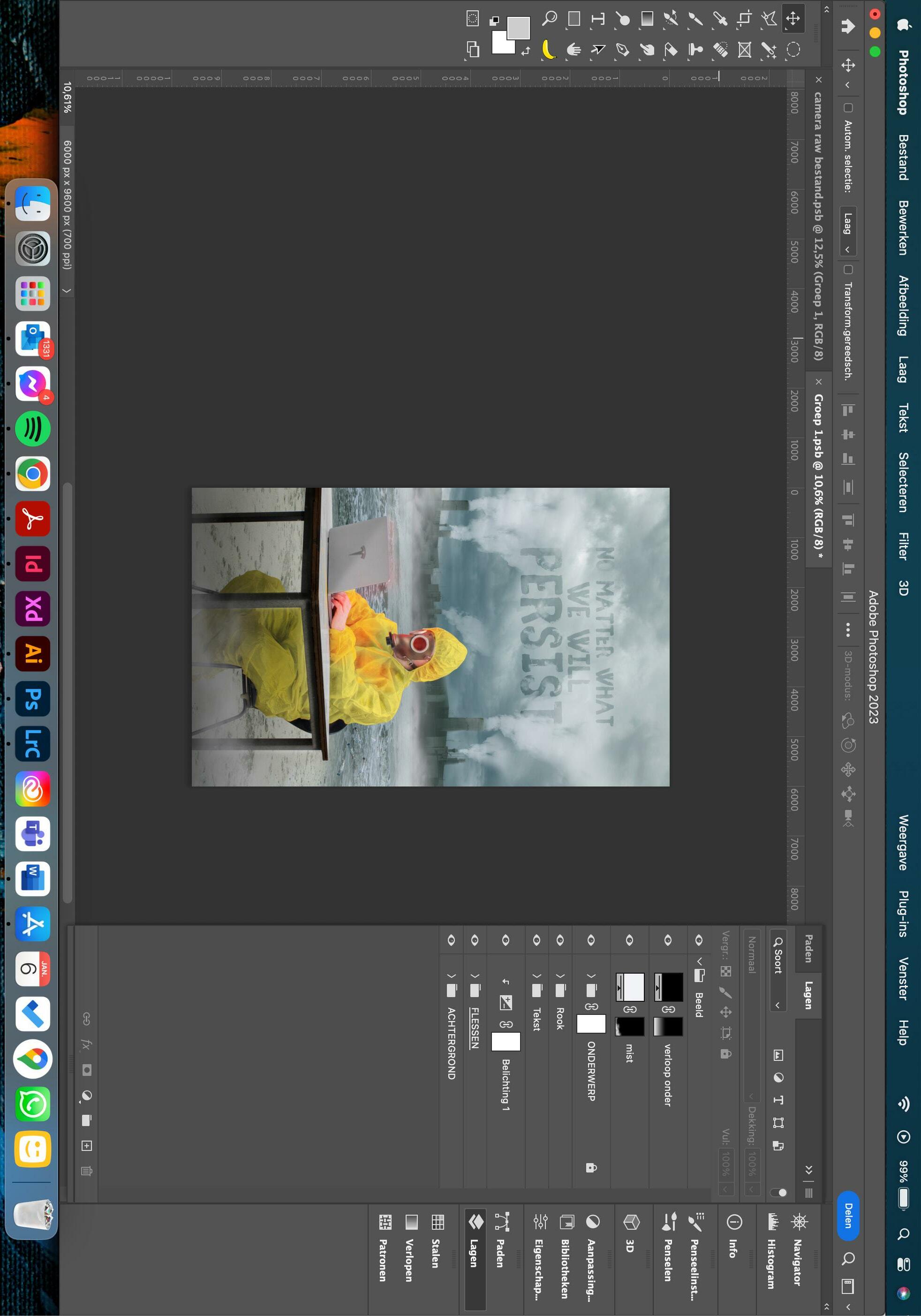
Task: Swap the foreground and background colors
Action: tap(526, 52)
